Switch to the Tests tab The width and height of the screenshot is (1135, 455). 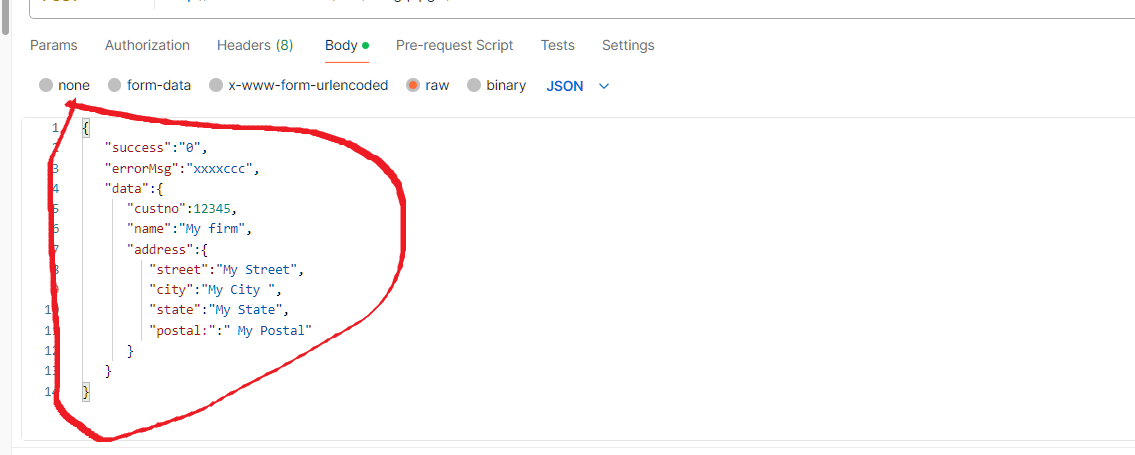(x=557, y=45)
